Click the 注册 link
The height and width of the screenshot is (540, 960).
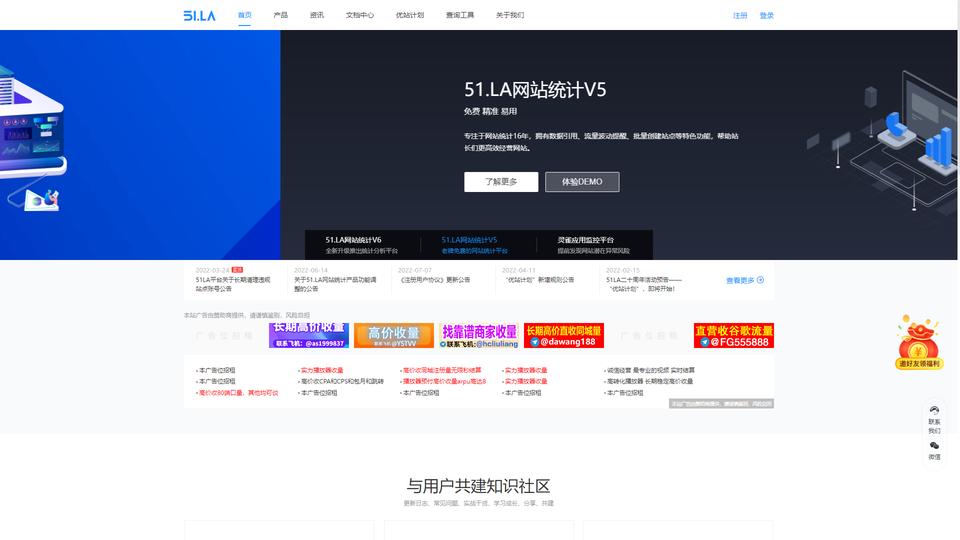tap(740, 16)
